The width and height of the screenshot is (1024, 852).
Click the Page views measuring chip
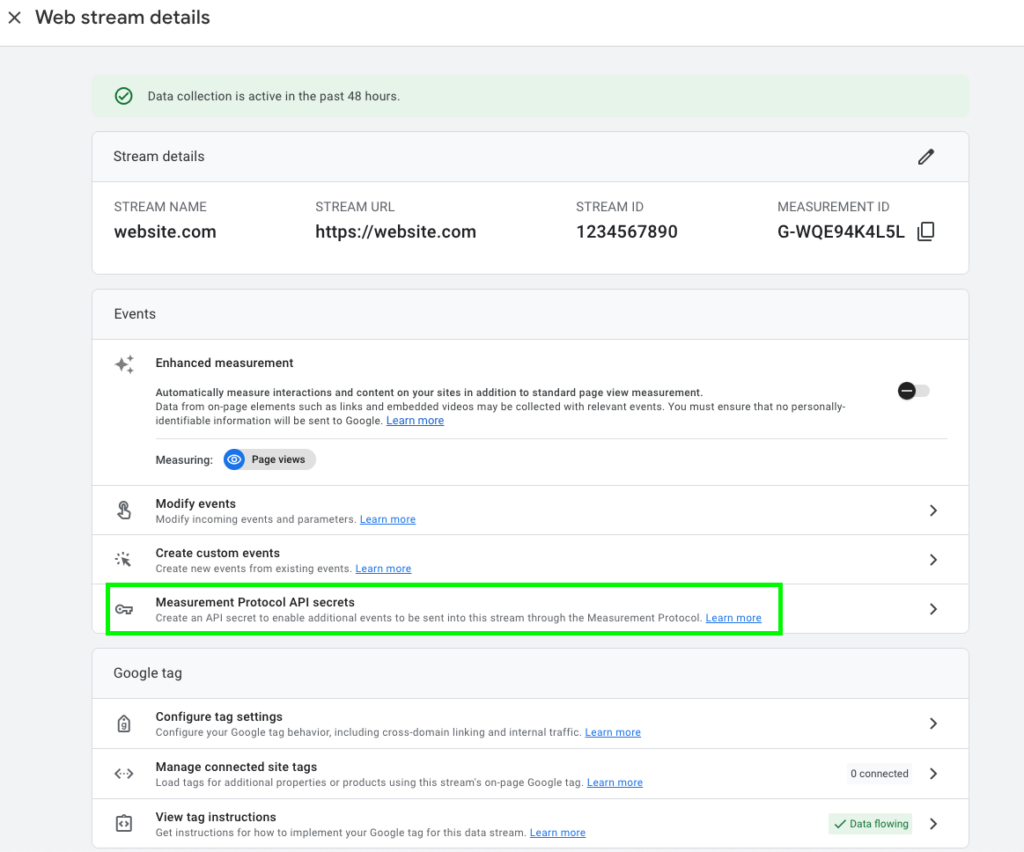269,460
